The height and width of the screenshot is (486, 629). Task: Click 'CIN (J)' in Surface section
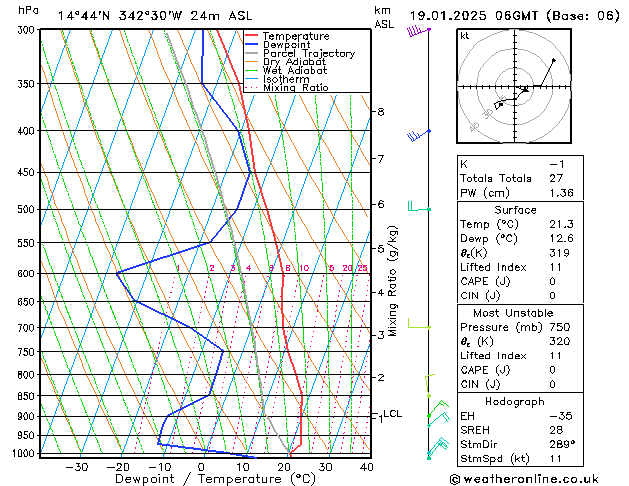pyautogui.click(x=480, y=296)
